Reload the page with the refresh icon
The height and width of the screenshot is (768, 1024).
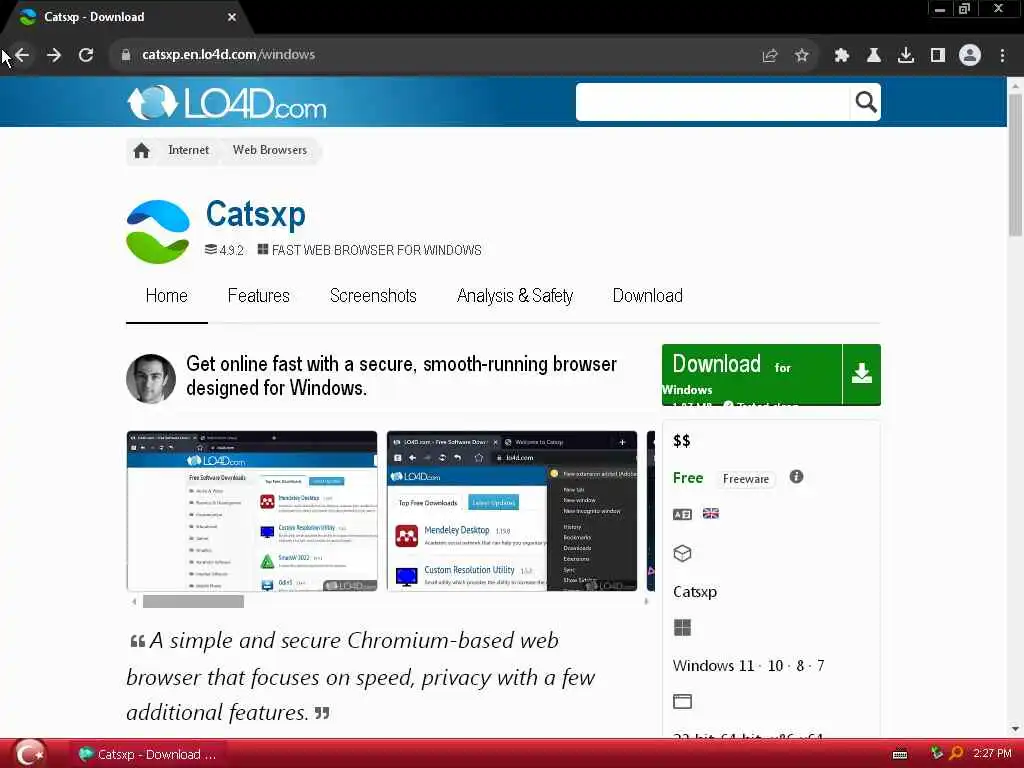click(x=86, y=56)
